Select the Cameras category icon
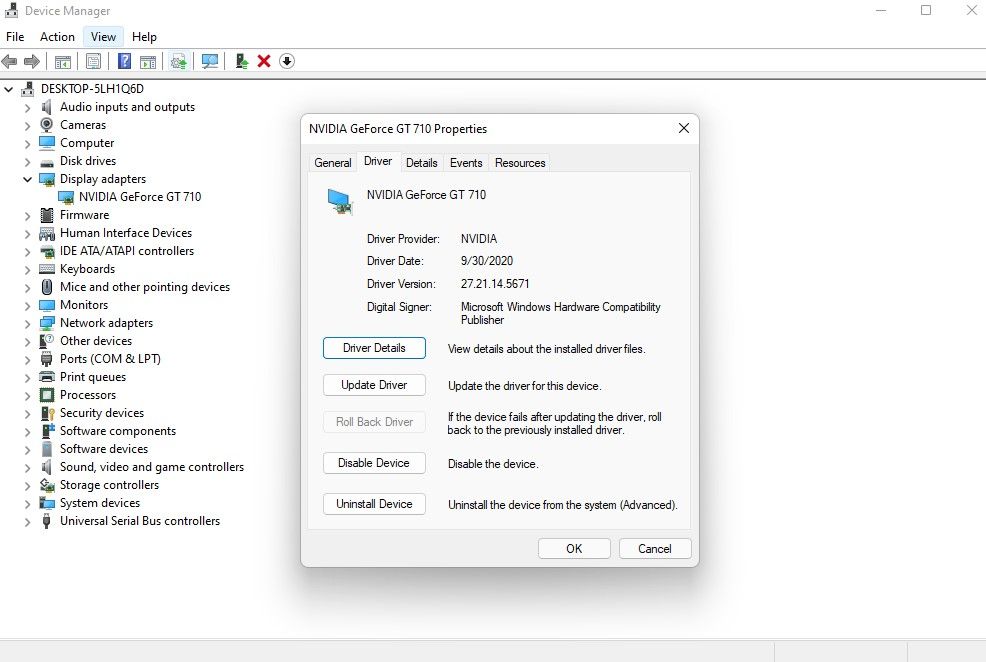Screen dimensions: 986x662 (47, 124)
